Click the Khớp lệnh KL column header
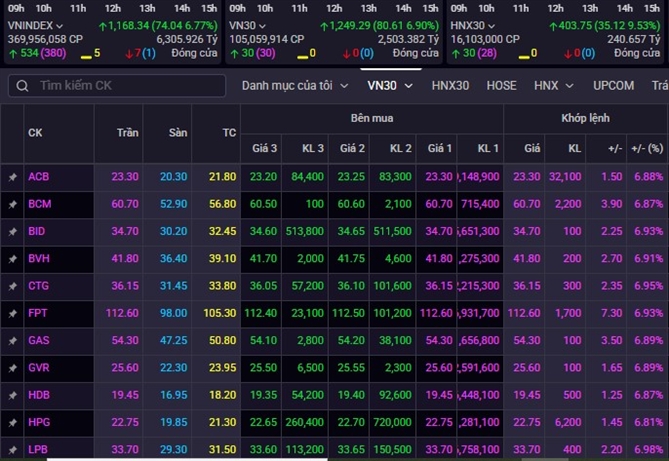This screenshot has width=669, height=461. (574, 149)
